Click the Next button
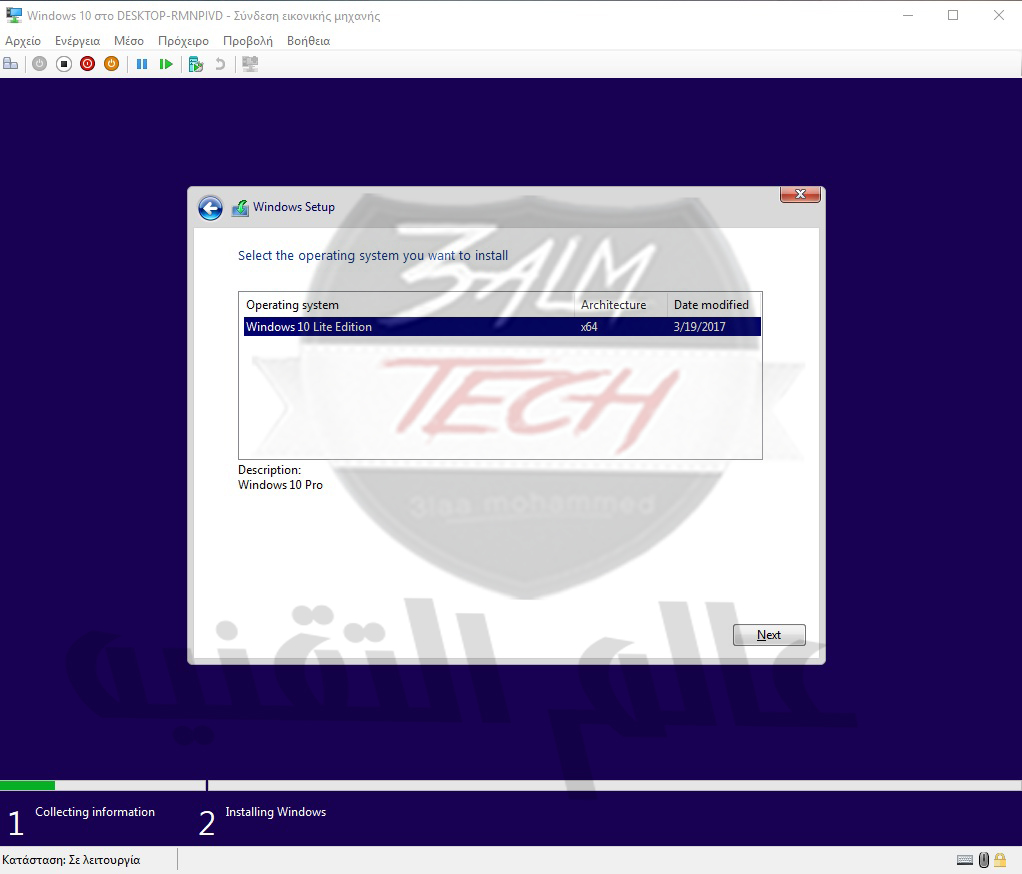 click(x=769, y=635)
